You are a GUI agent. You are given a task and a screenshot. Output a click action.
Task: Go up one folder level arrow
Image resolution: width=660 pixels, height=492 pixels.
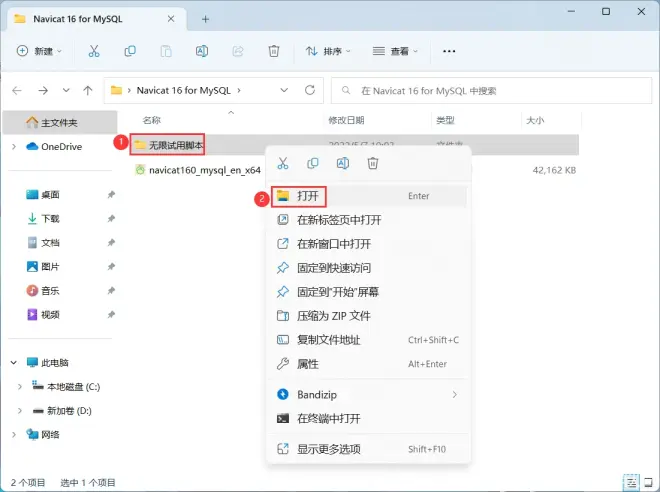(x=88, y=90)
